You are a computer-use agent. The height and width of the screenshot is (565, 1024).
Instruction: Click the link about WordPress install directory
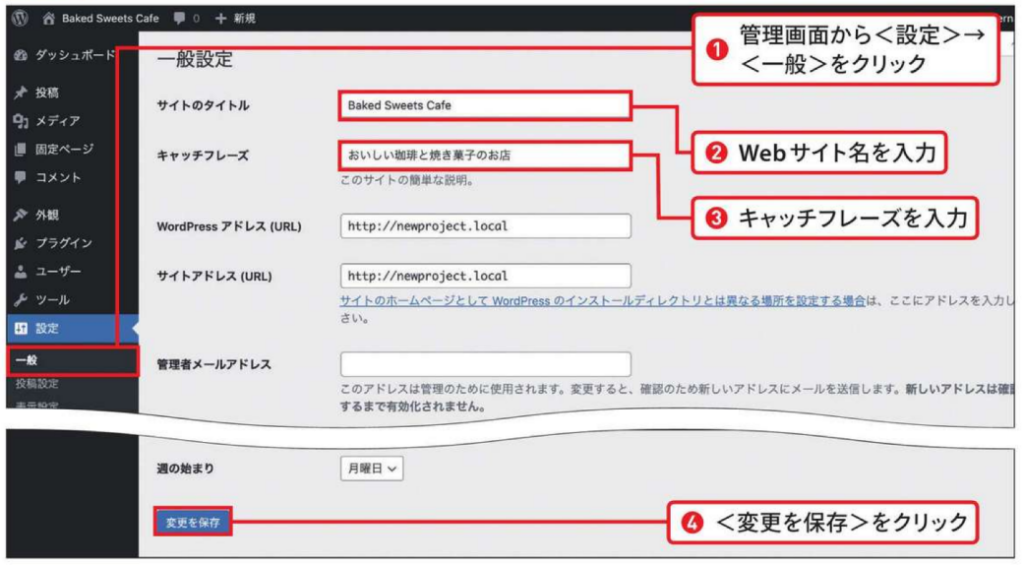[602, 301]
